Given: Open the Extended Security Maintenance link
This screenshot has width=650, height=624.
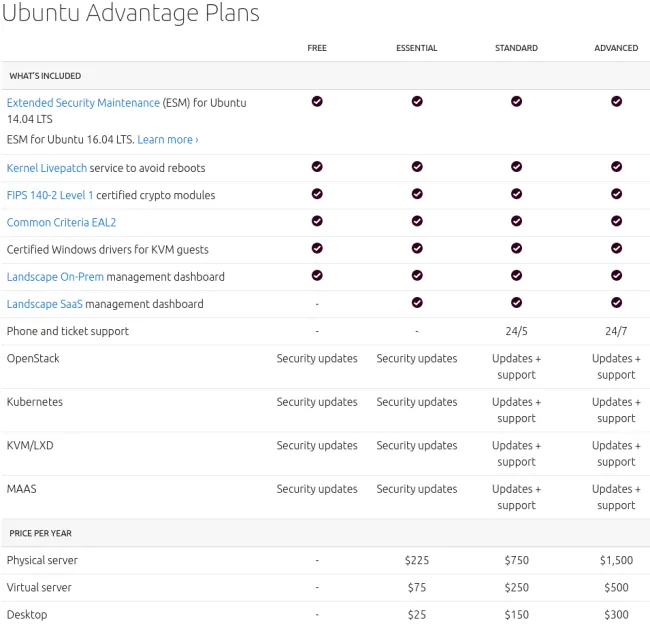Looking at the screenshot, I should click(83, 102).
